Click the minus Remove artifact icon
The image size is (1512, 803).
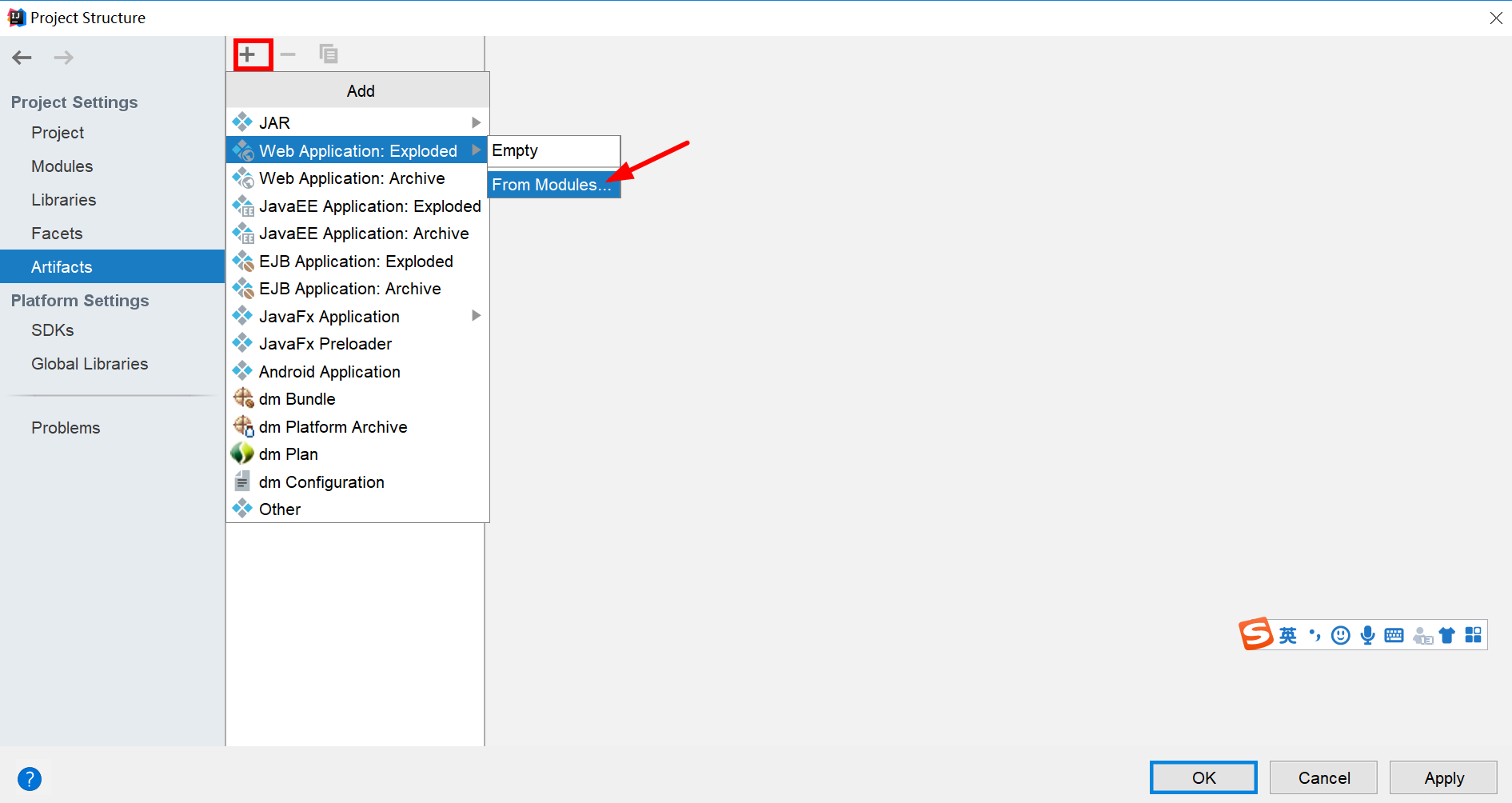(x=288, y=54)
